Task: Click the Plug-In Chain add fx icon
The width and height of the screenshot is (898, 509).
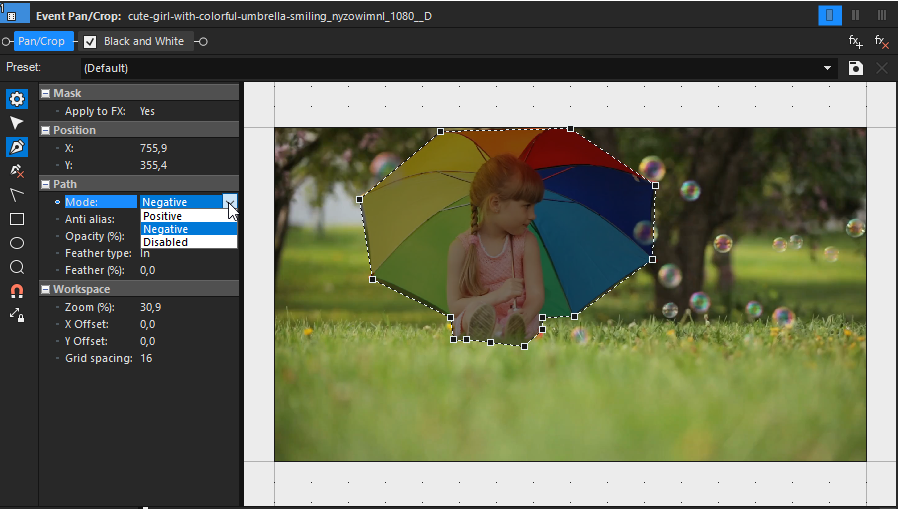Action: coord(856,41)
